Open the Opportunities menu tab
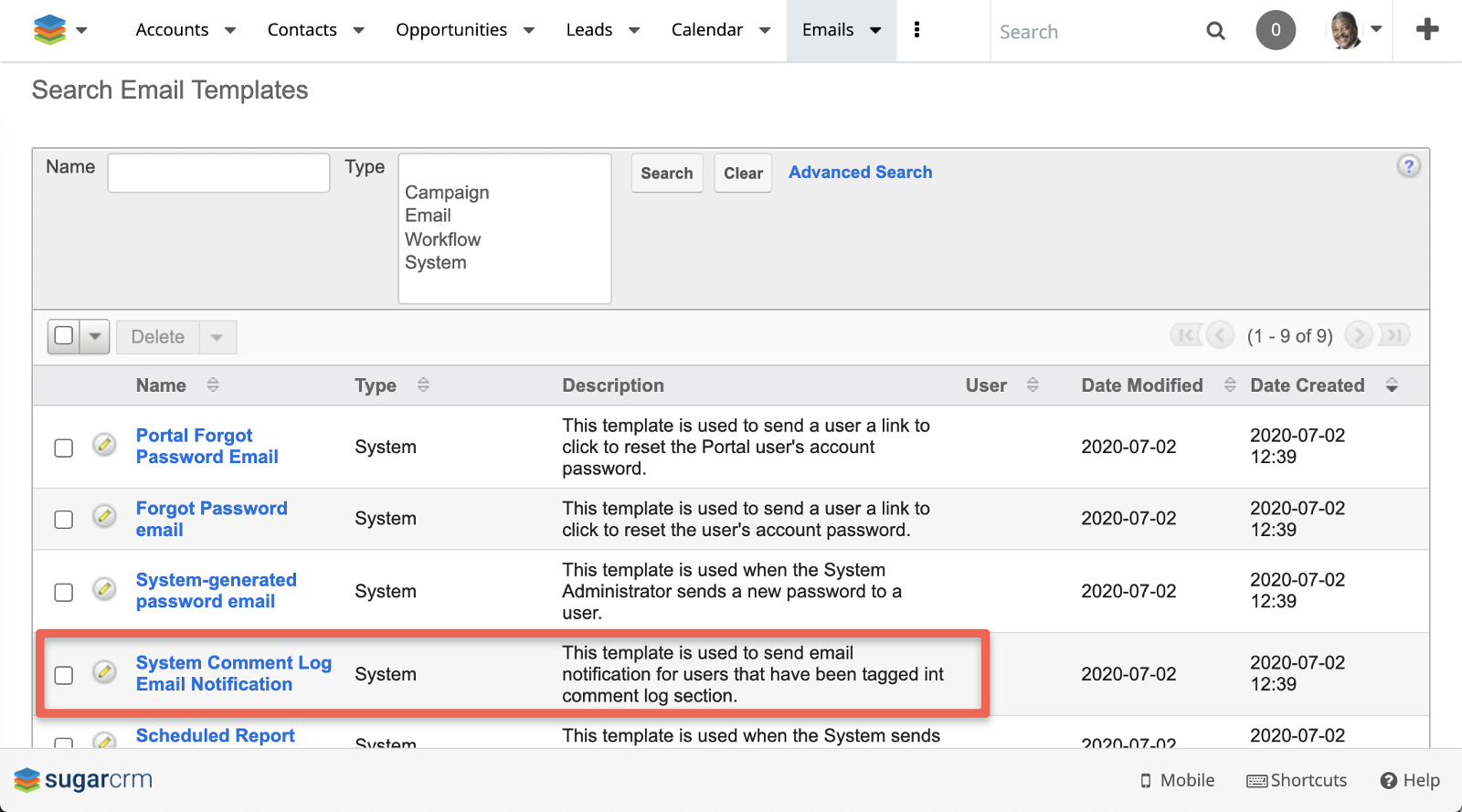This screenshot has height=812, width=1462. point(450,30)
